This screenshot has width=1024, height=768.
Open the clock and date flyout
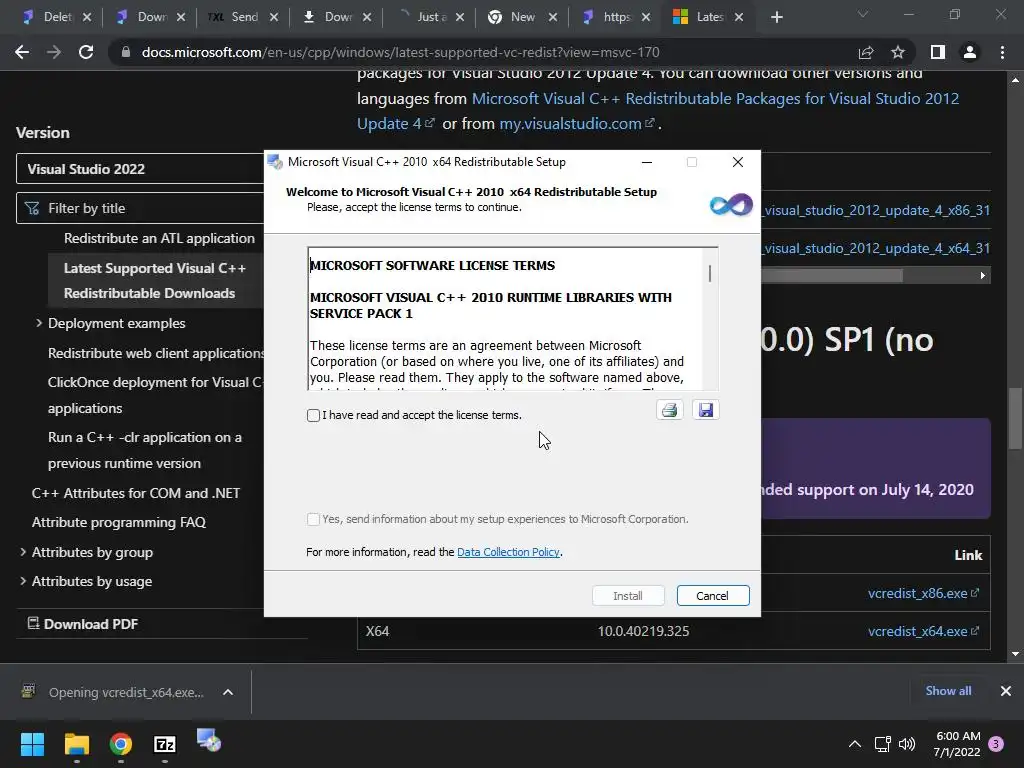957,744
